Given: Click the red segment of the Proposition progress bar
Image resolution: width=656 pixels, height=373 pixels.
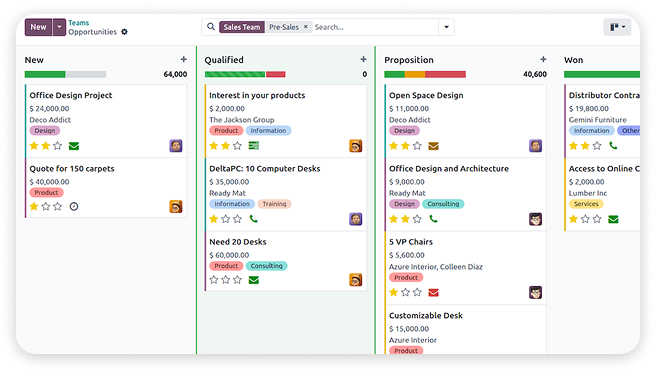Looking at the screenshot, I should coord(445,74).
